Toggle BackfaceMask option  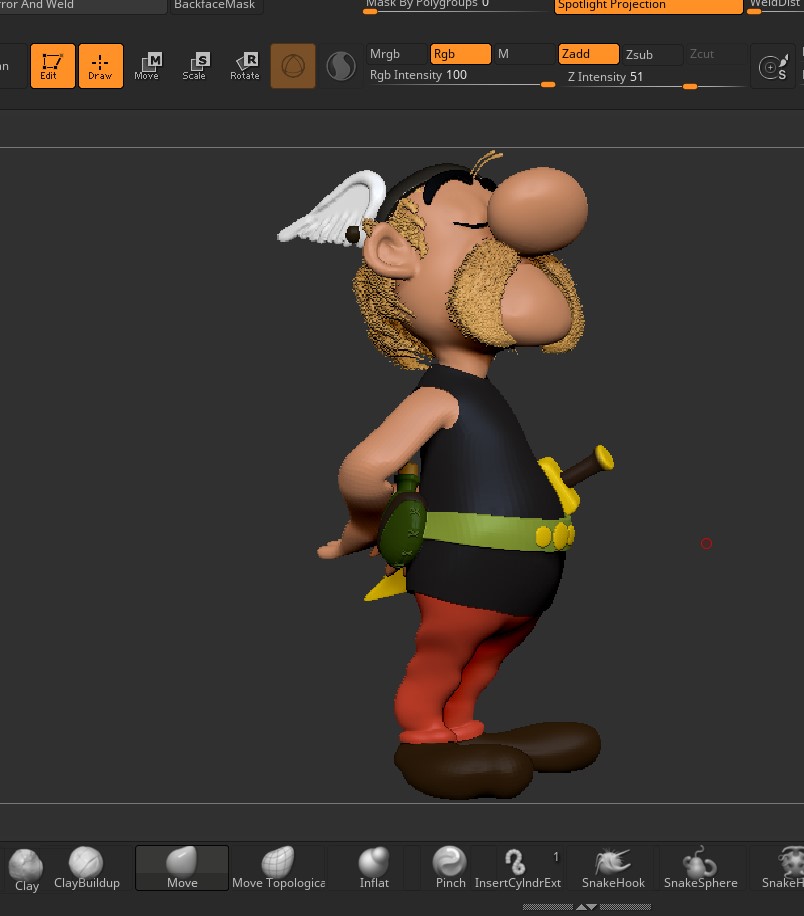215,5
